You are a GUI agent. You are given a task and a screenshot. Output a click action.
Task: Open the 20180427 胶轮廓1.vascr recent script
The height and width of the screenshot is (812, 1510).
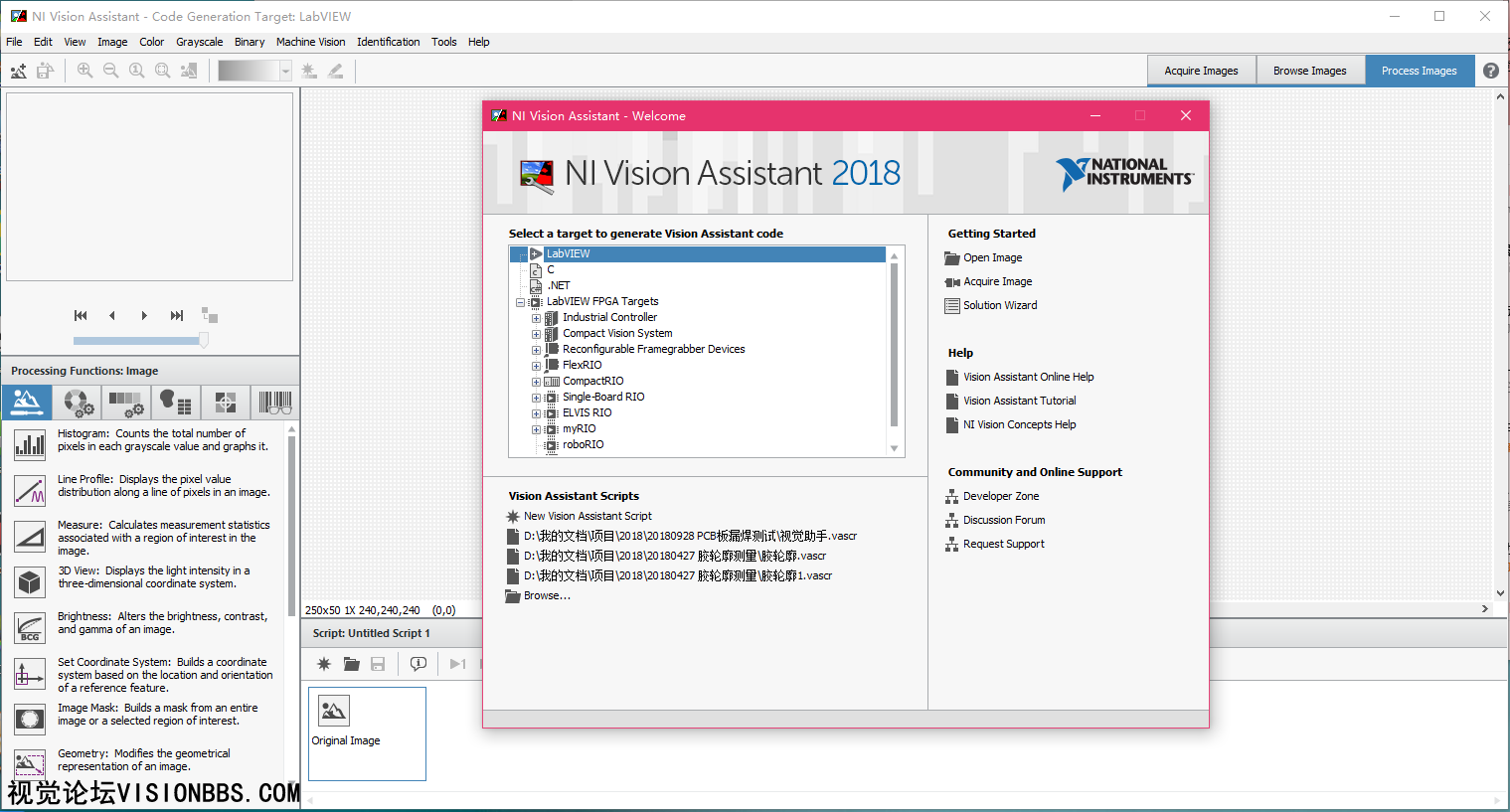(678, 575)
